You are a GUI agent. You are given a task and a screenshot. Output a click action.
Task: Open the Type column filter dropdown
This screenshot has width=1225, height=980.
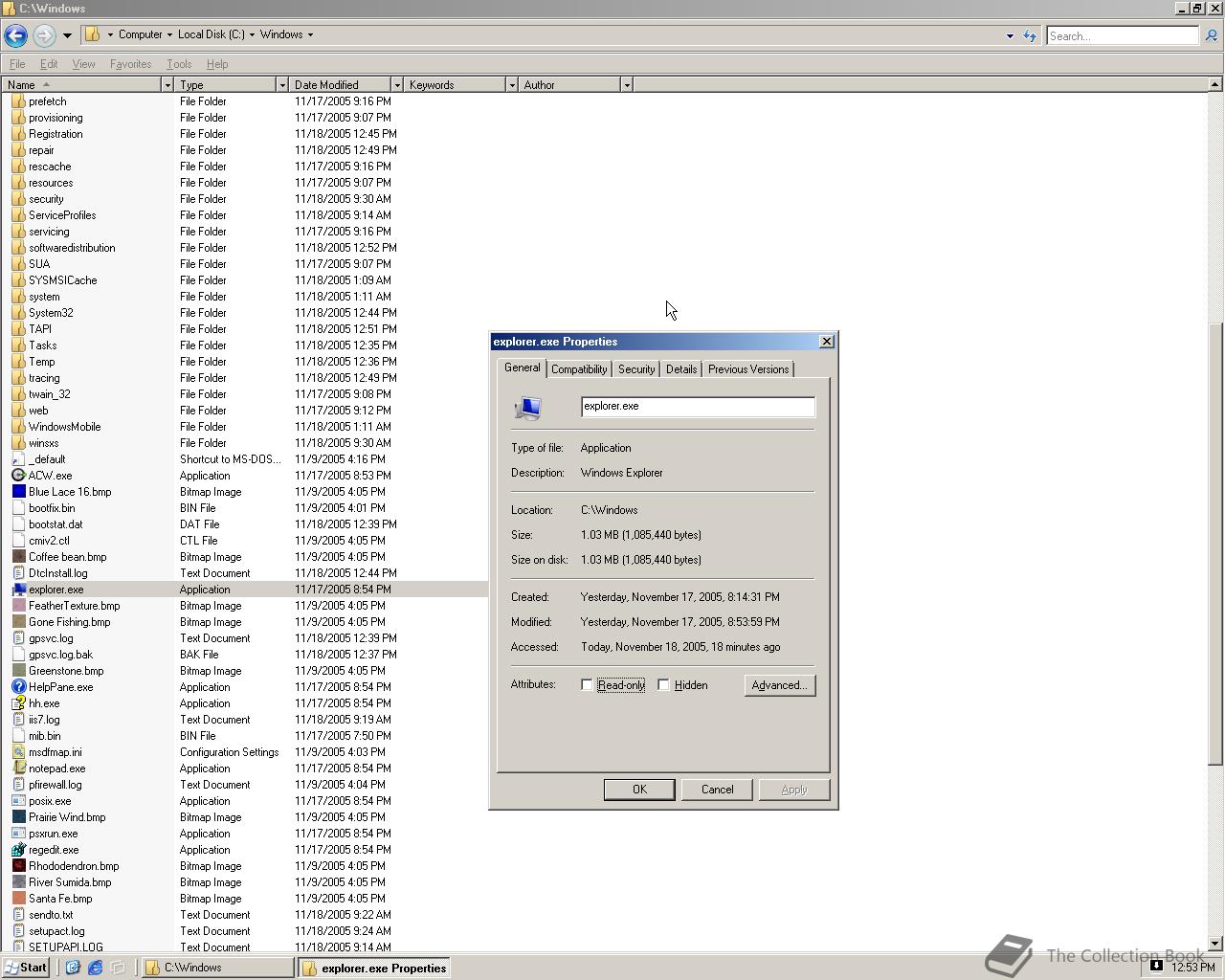pos(282,85)
